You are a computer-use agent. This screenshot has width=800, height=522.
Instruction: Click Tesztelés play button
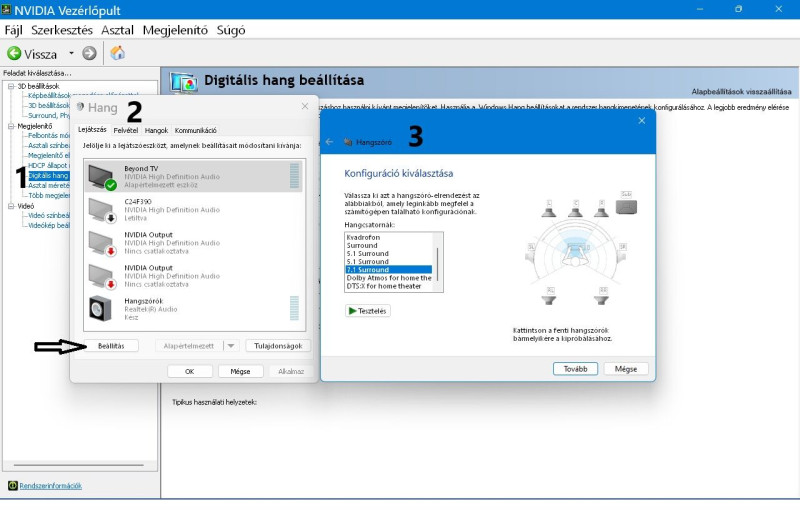pyautogui.click(x=368, y=311)
